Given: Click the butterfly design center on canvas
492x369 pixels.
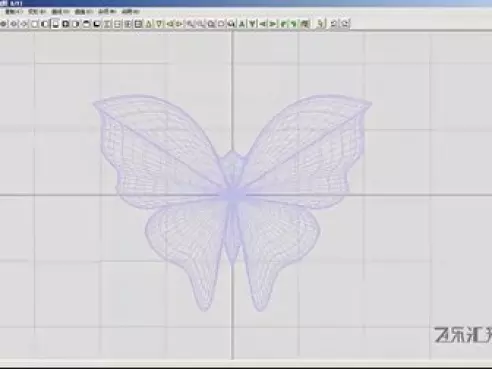Looking at the screenshot, I should point(233,194).
